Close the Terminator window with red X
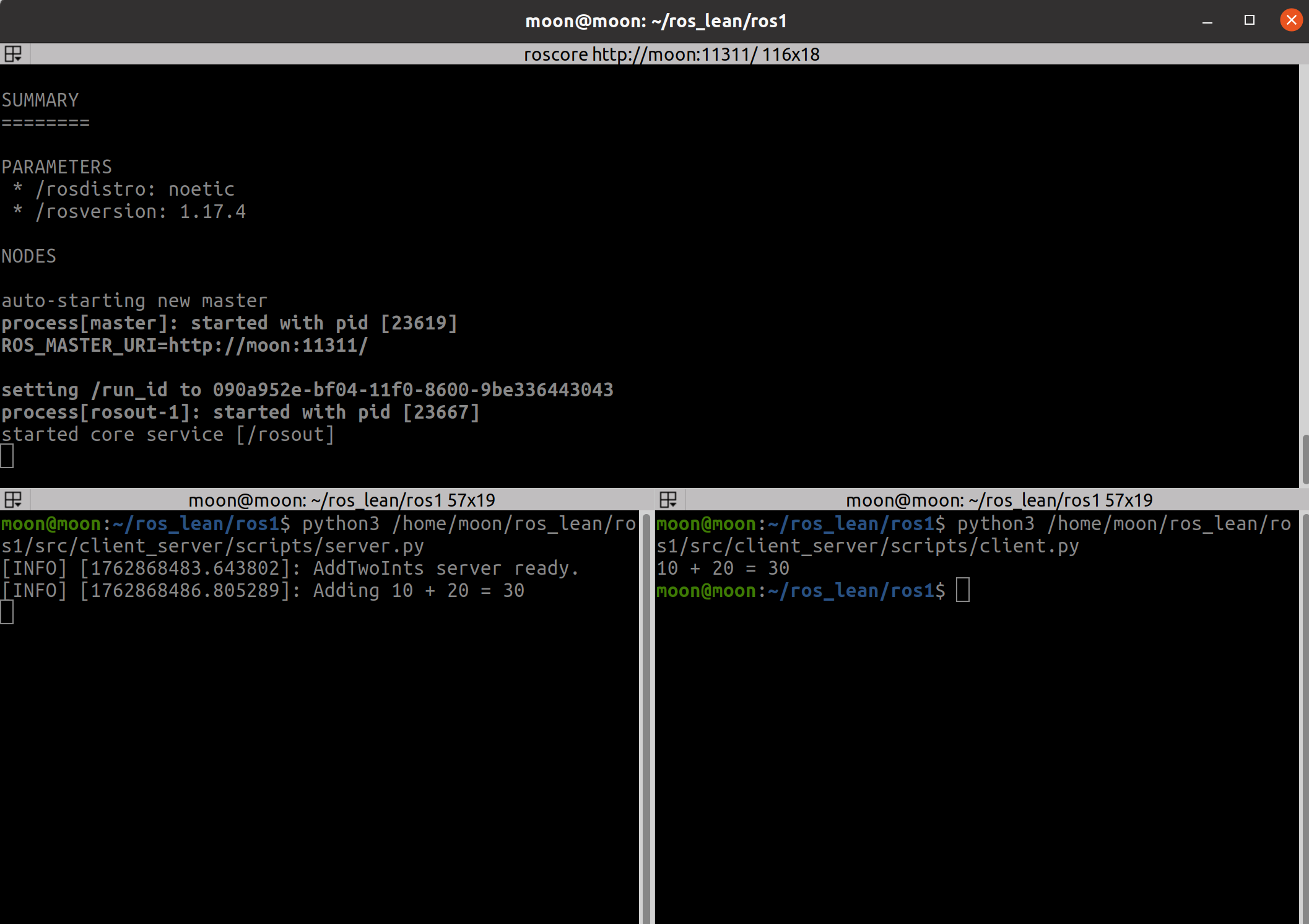This screenshot has width=1309, height=924. click(x=1291, y=20)
